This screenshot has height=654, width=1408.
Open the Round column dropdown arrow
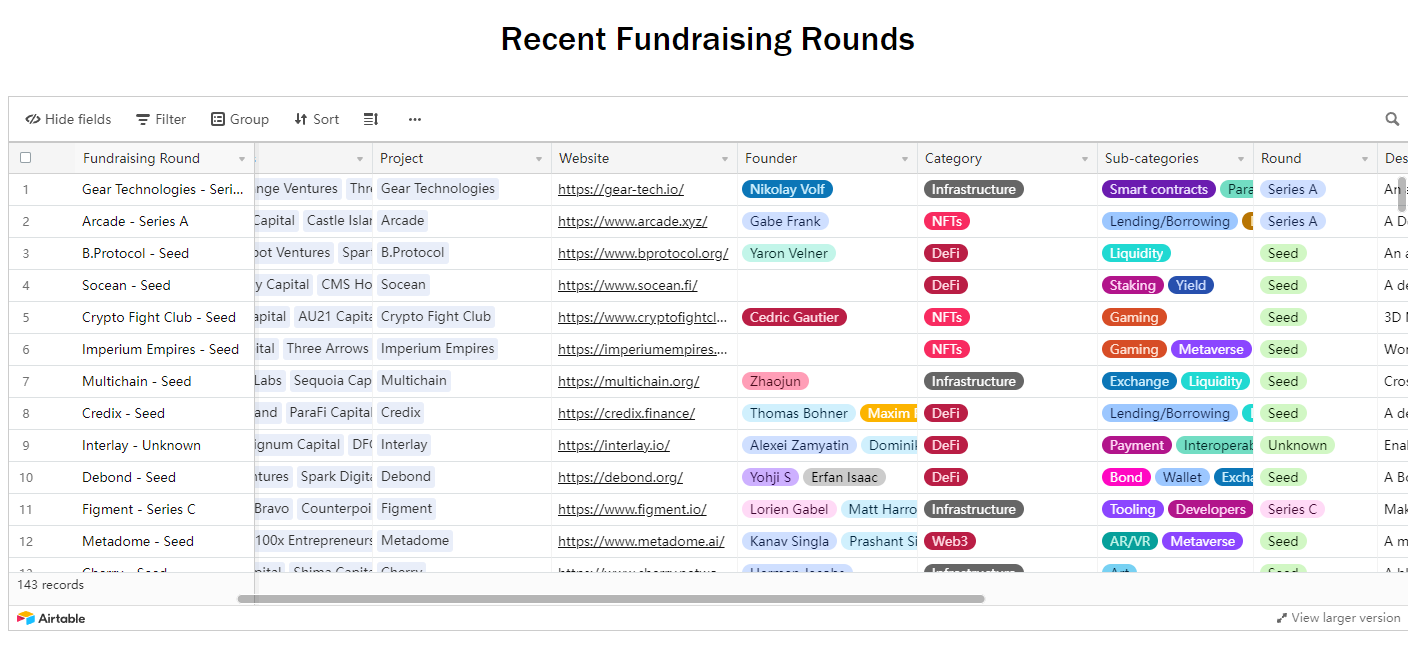click(x=1365, y=159)
